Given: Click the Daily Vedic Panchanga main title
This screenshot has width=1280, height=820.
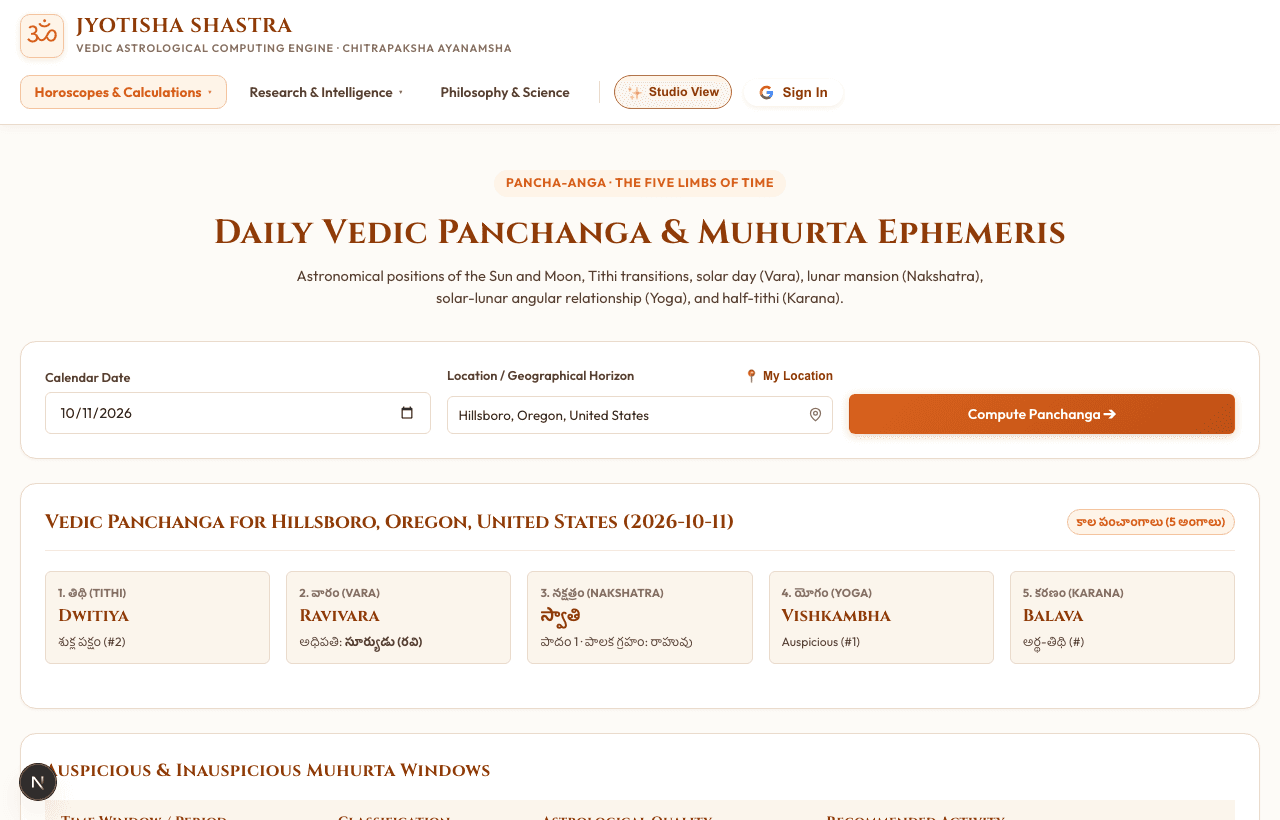Looking at the screenshot, I should click(x=640, y=232).
